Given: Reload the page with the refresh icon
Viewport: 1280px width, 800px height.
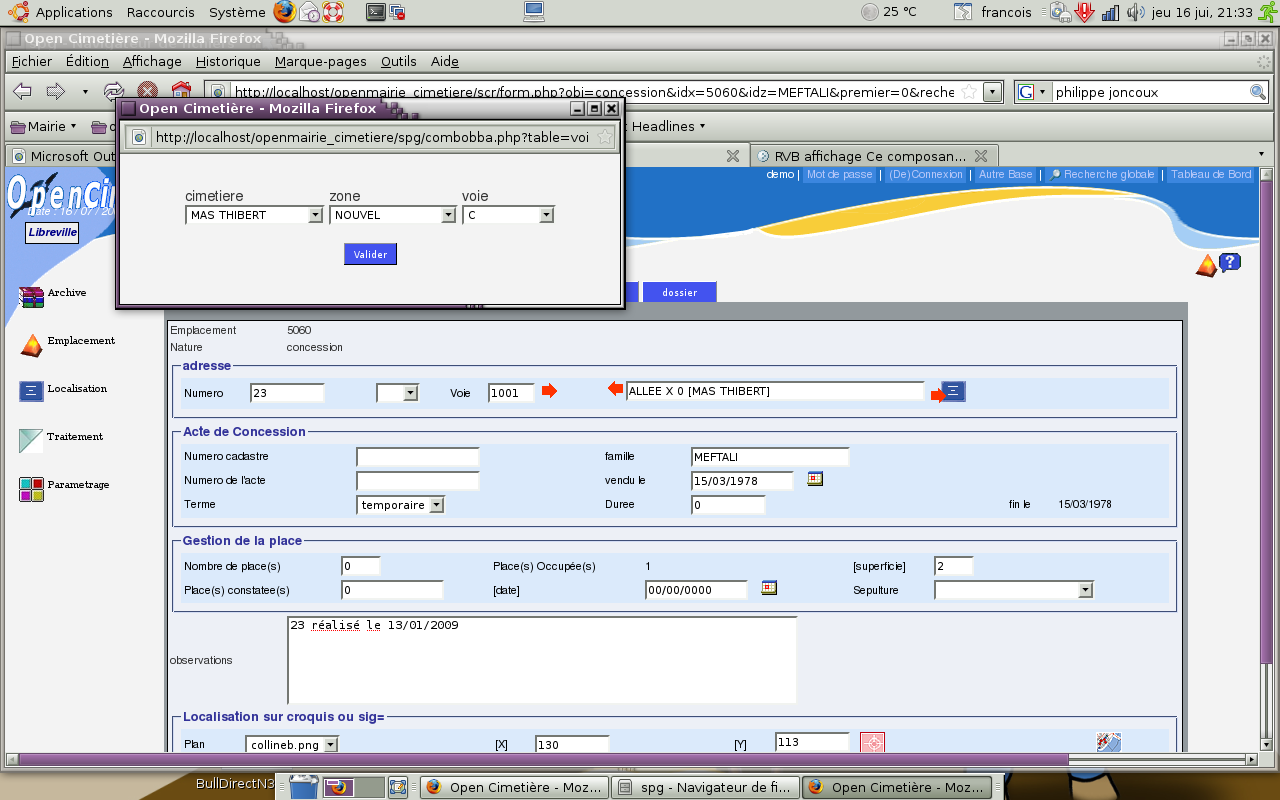Looking at the screenshot, I should 114,92.
